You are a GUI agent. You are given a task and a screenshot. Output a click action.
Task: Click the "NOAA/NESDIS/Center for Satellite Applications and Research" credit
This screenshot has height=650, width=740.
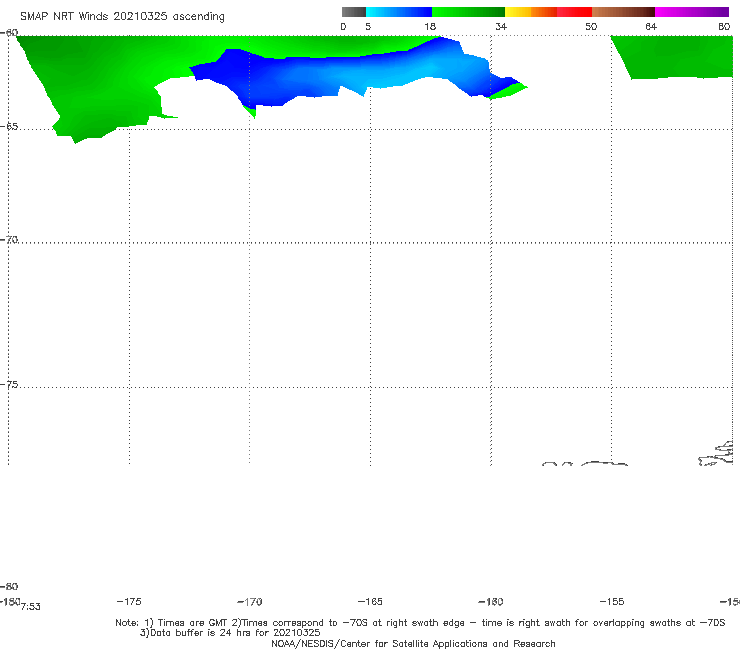[413, 643]
